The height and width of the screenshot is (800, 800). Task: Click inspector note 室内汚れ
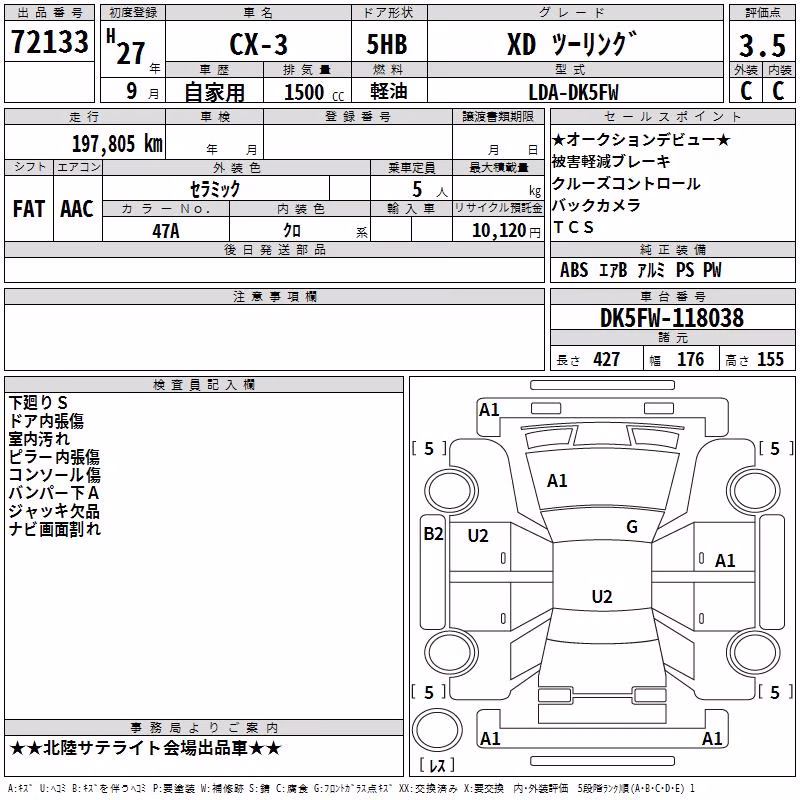pos(39,438)
